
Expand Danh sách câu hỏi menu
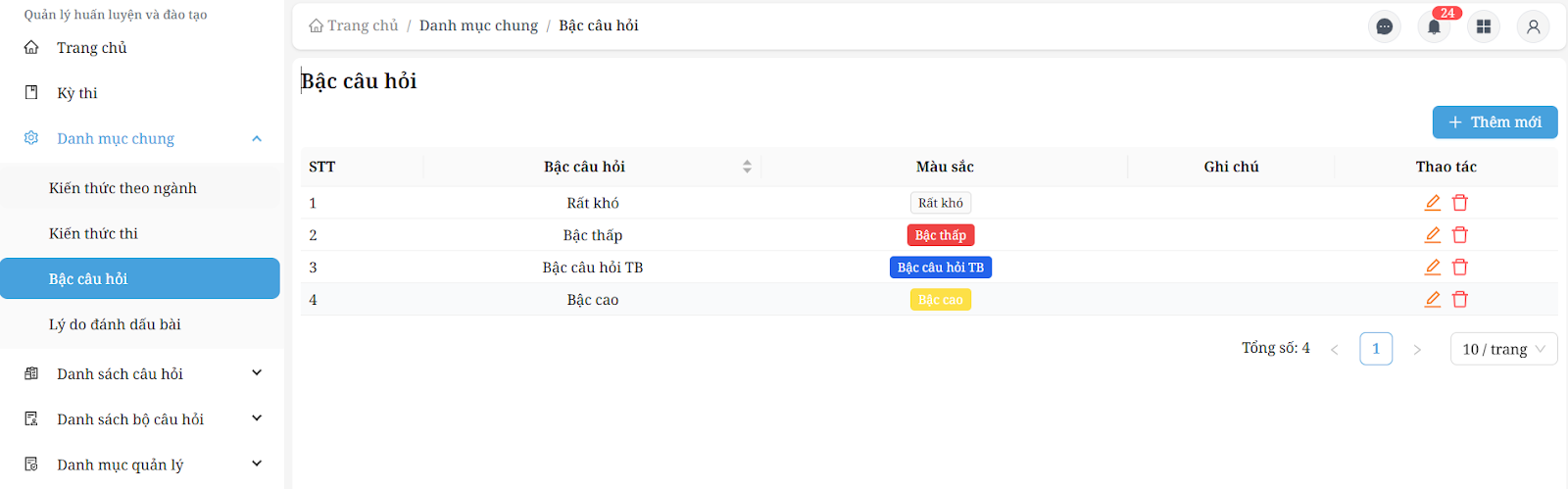click(x=257, y=373)
